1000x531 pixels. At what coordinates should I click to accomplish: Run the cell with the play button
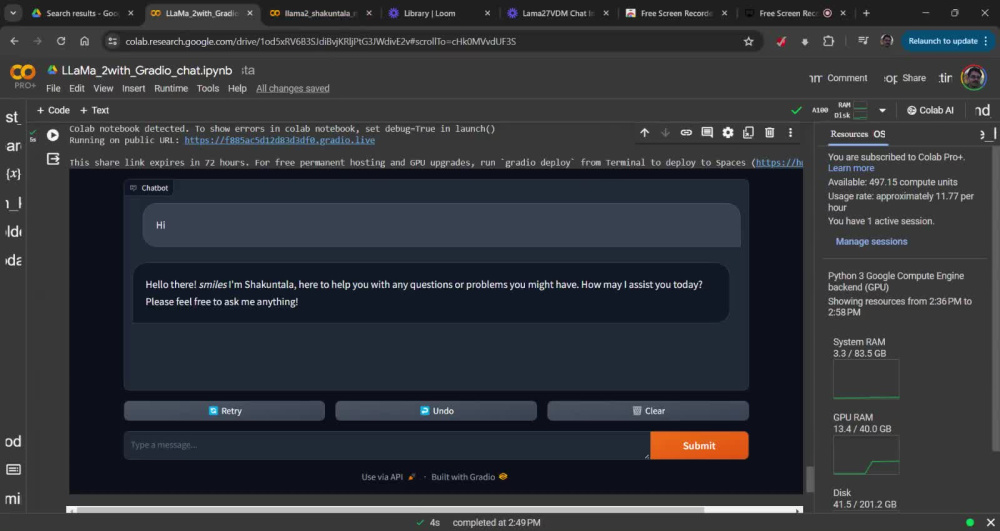pyautogui.click(x=53, y=135)
